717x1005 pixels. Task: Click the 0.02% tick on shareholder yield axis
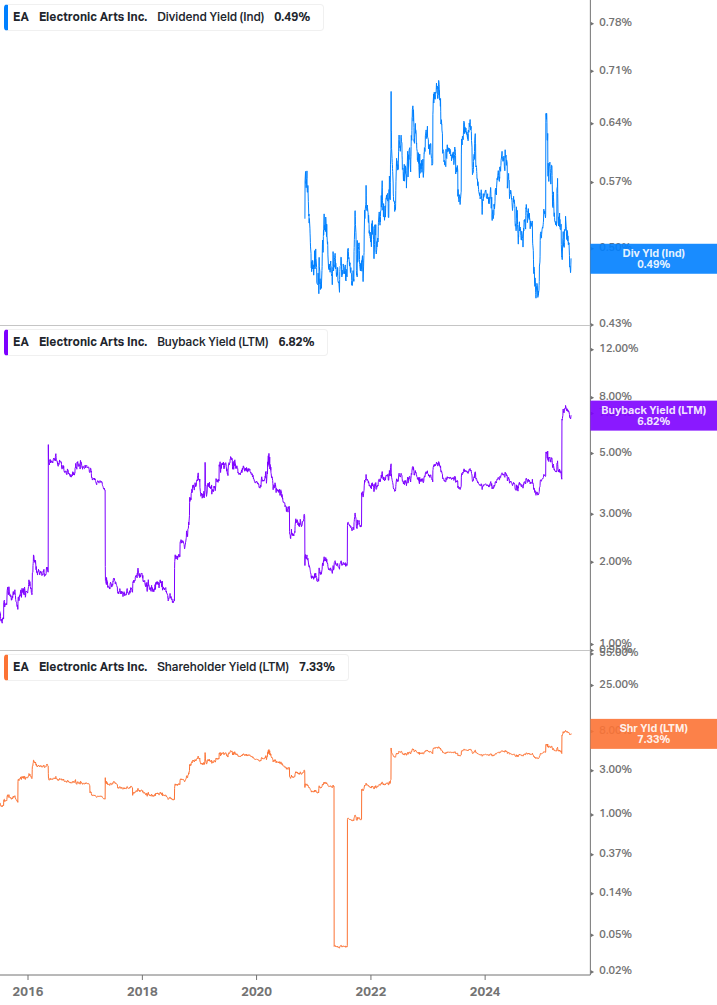tap(615, 970)
